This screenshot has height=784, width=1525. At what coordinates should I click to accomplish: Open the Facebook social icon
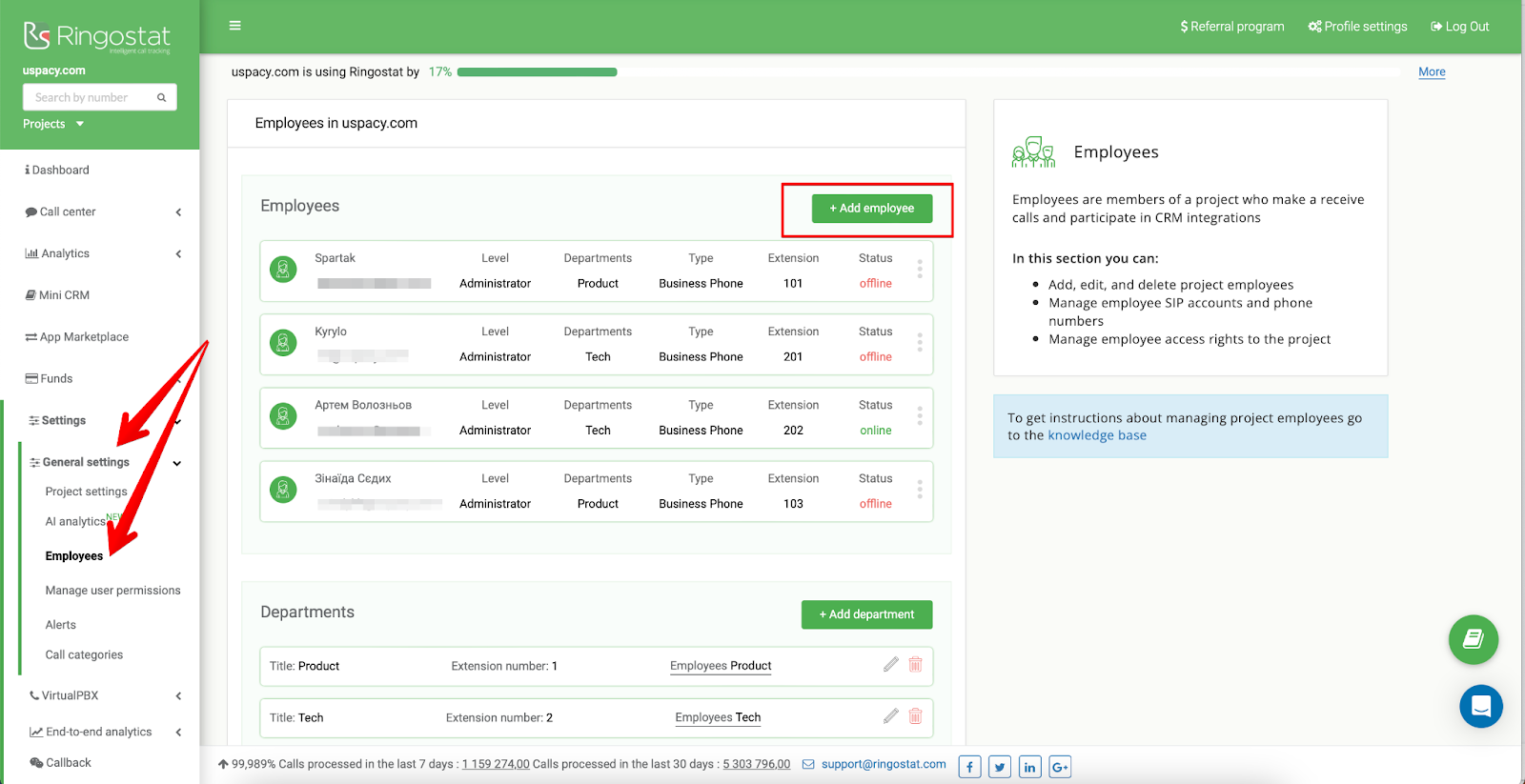[969, 766]
